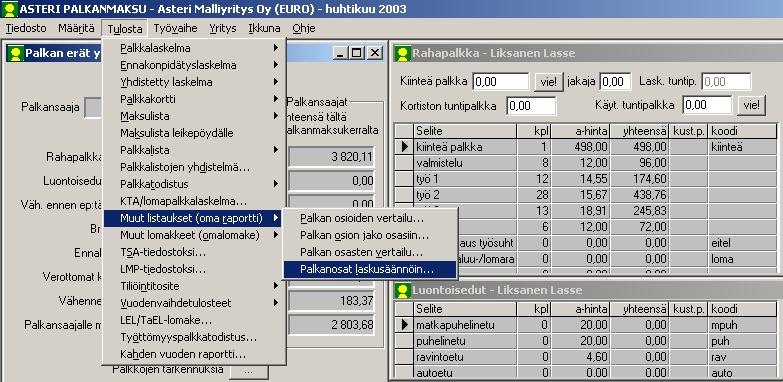The image size is (783, 382).
Task: Click the 438,76 yhteensä cell
Action: point(640,195)
